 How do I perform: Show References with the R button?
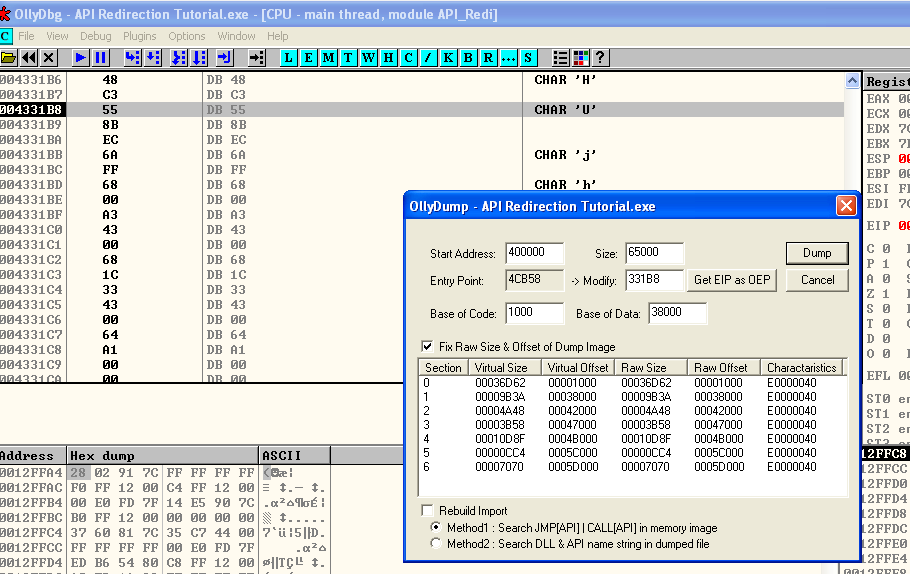click(x=488, y=57)
